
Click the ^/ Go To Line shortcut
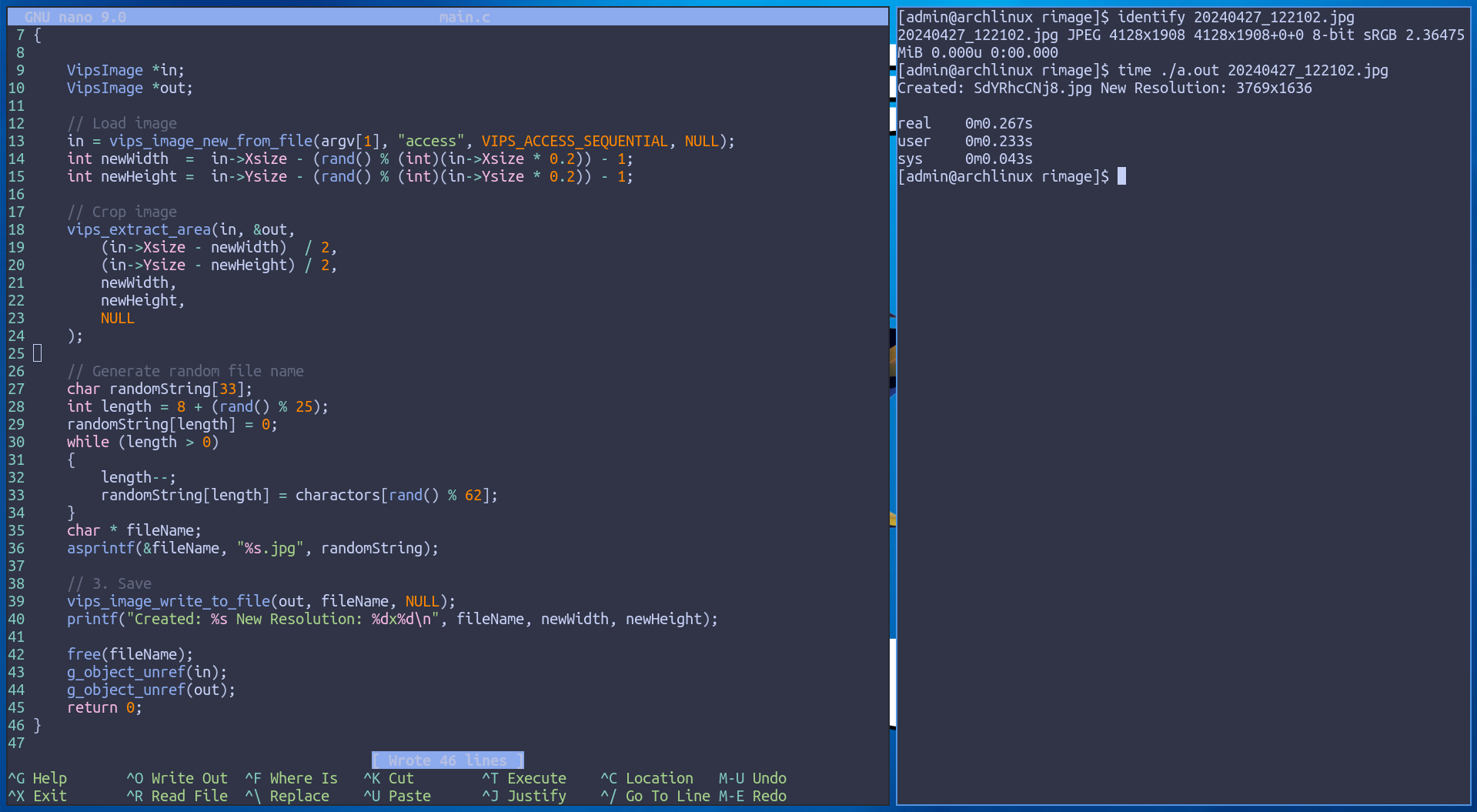point(656,796)
